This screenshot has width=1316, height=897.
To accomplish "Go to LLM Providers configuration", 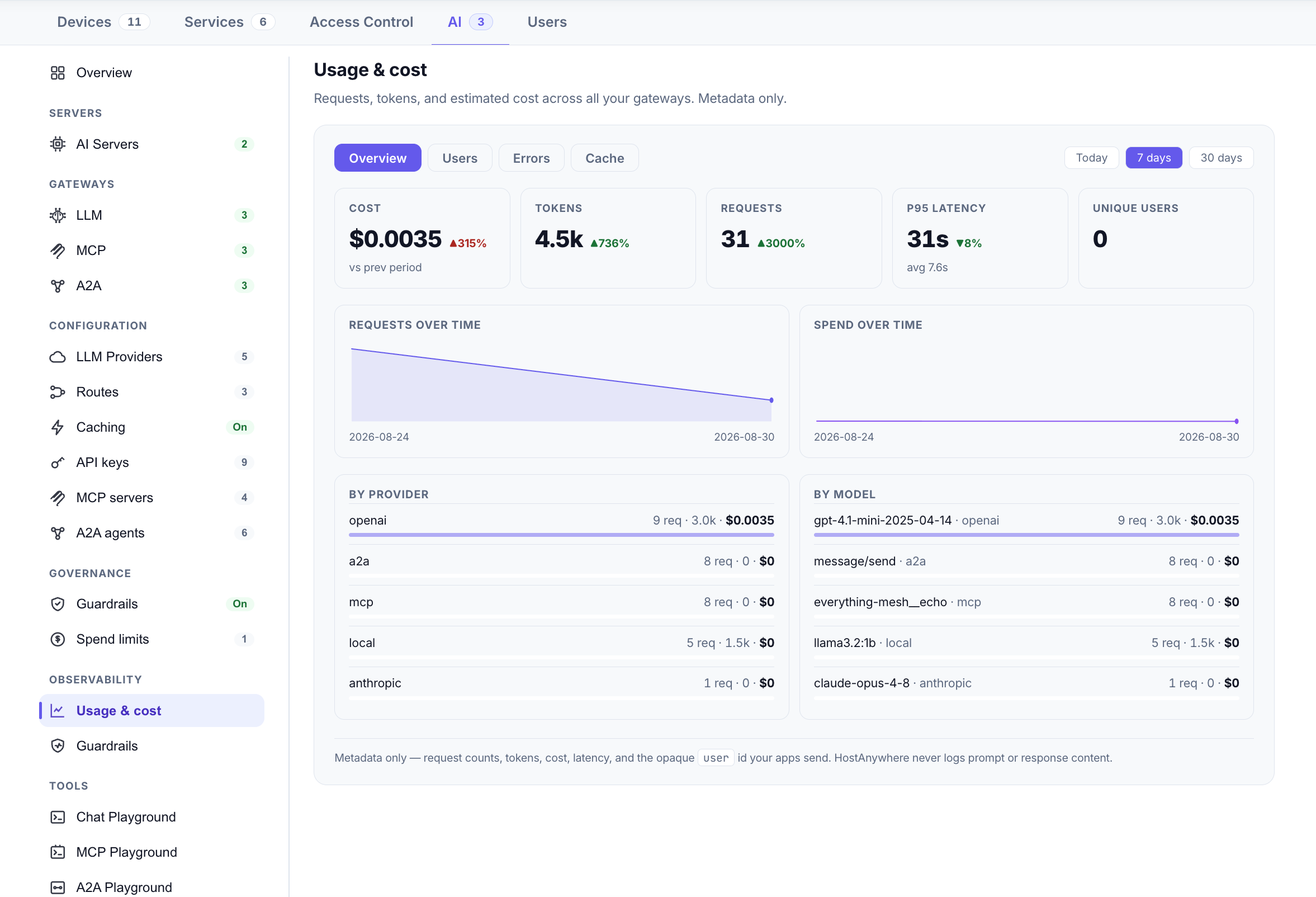I will tap(152, 357).
